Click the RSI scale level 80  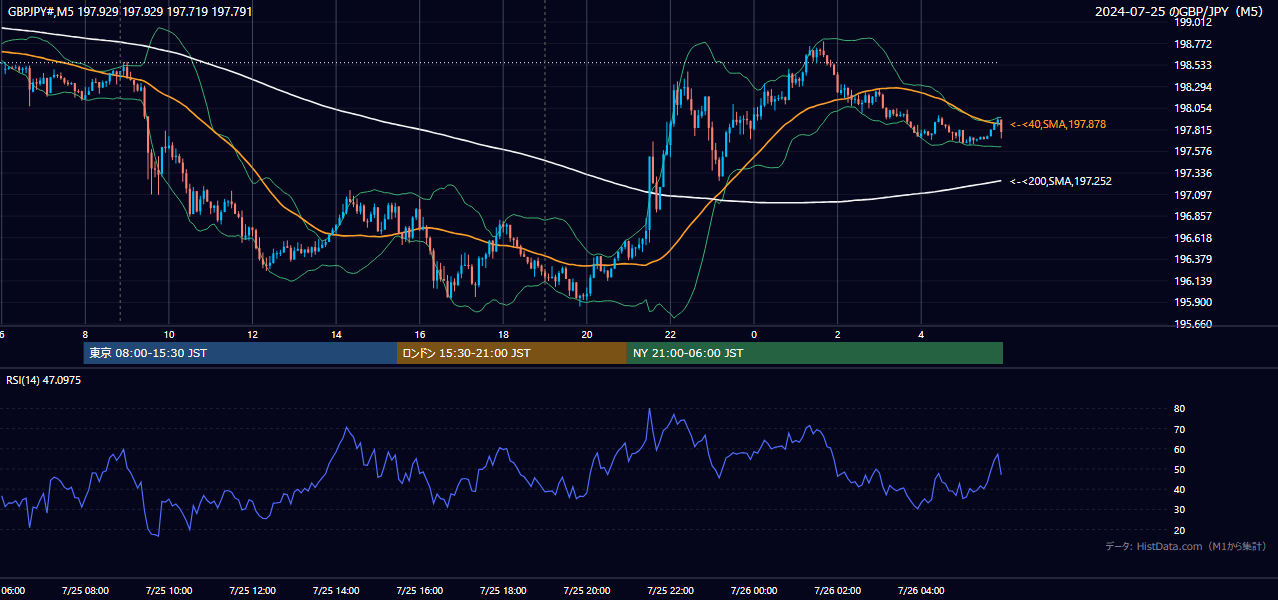pos(1180,409)
